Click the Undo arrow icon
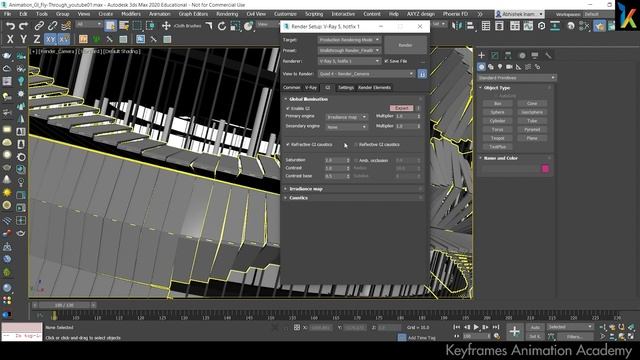This screenshot has width=640, height=360. click(10, 26)
